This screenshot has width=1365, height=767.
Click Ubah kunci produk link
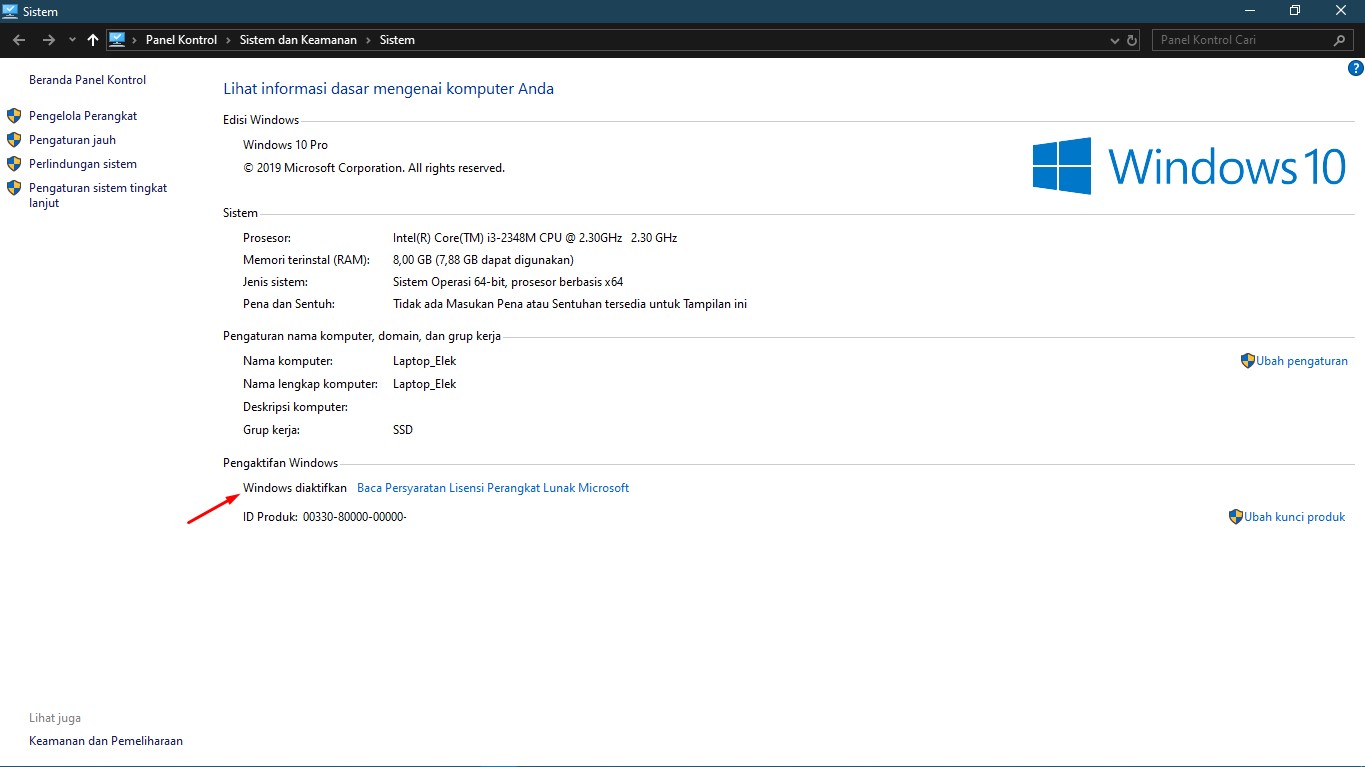[1294, 517]
